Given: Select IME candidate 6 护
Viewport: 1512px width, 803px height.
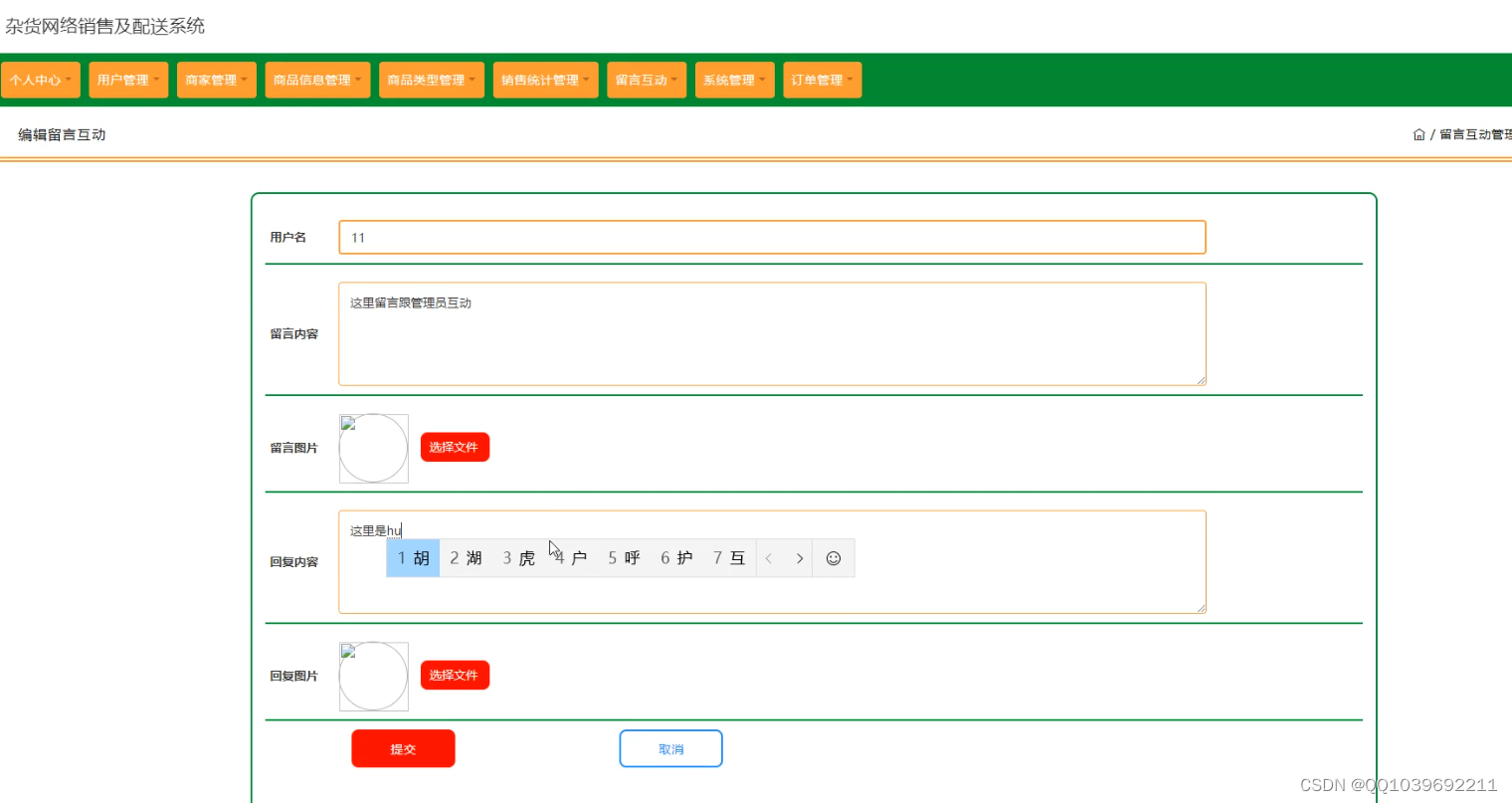Looking at the screenshot, I should point(676,558).
